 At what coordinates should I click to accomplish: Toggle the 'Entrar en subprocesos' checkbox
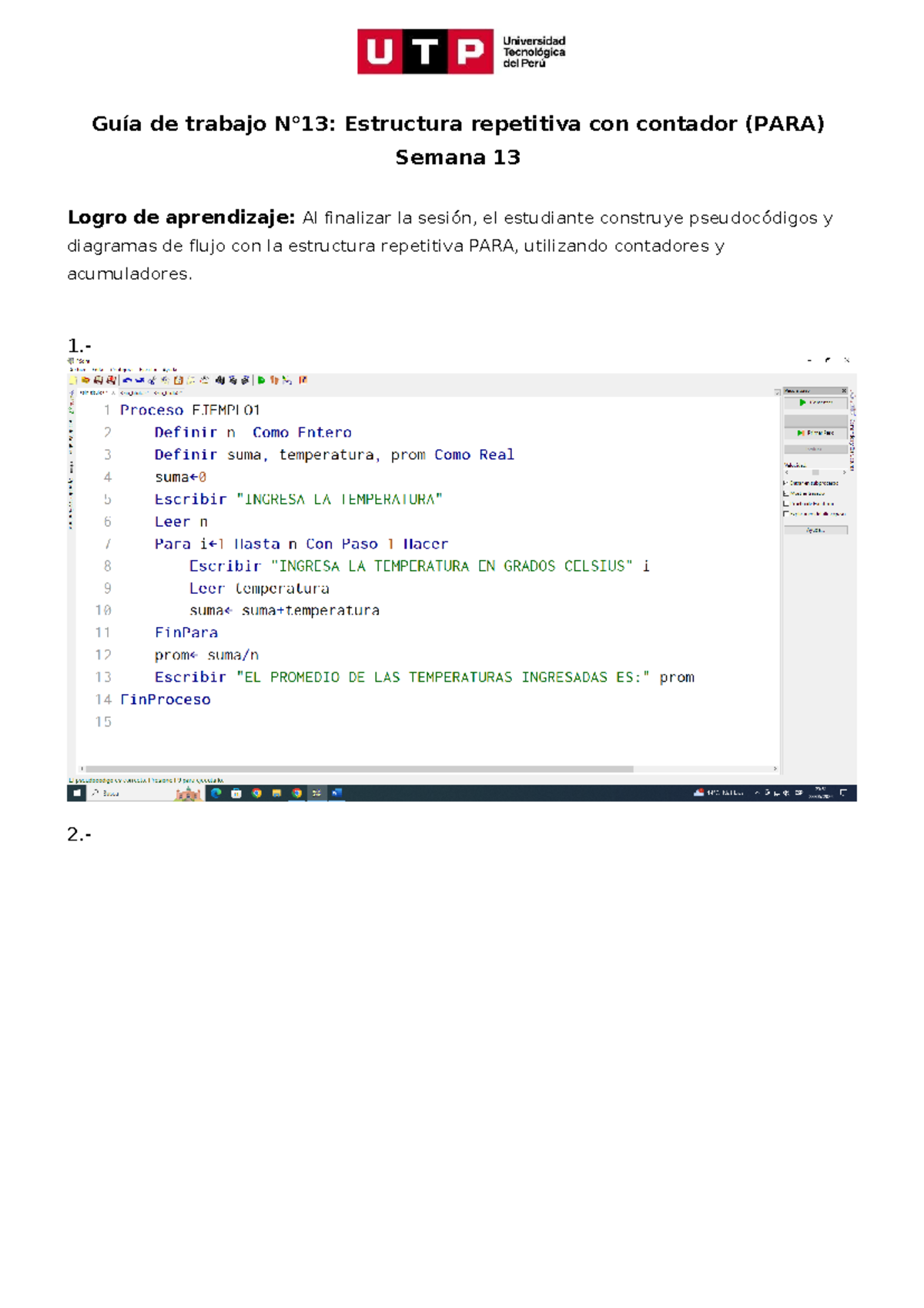786,483
